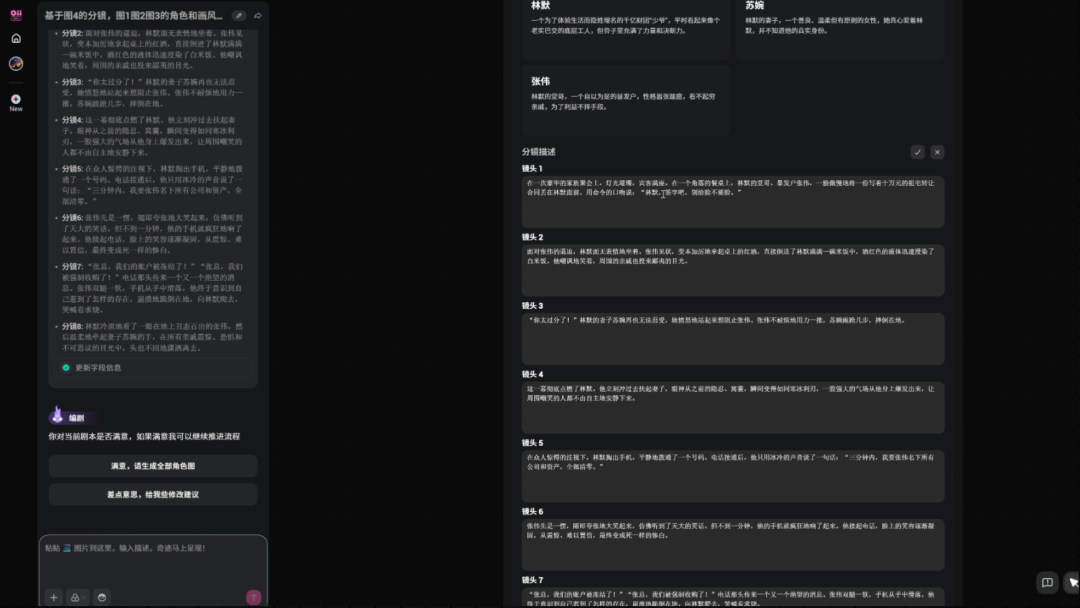Click the 满意，请生成全部角色图 button
This screenshot has height=608, width=1080.
(153, 466)
